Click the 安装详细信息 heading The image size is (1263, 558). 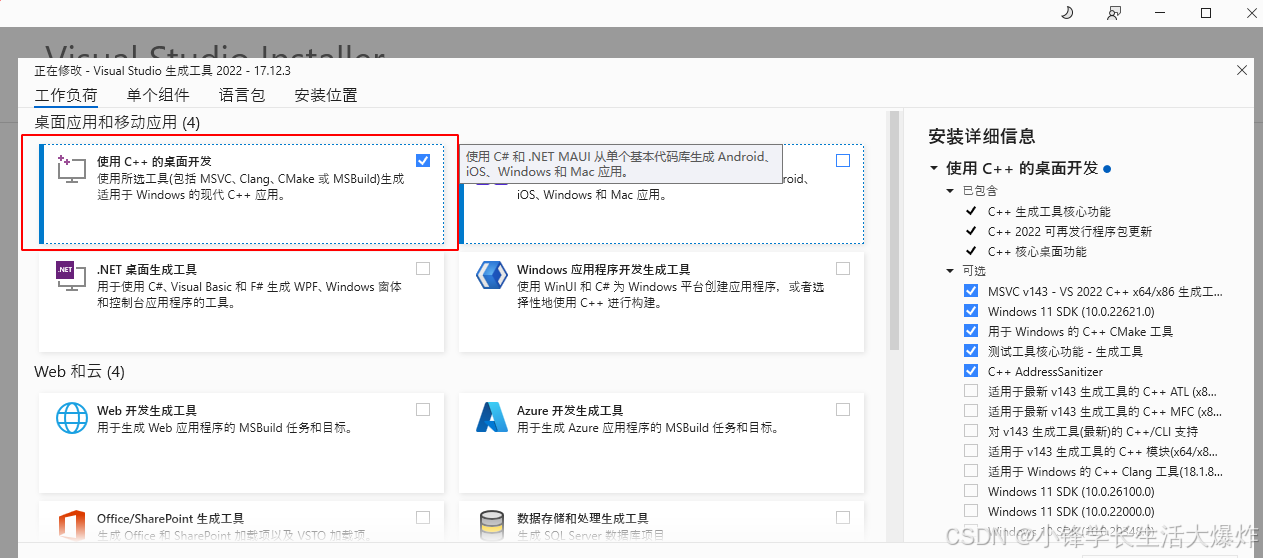pos(982,137)
